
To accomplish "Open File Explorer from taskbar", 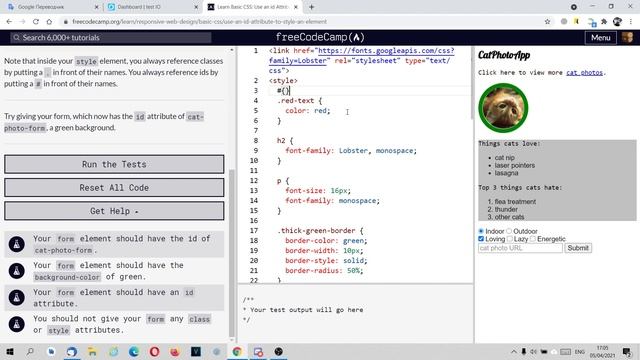I will [93, 351].
